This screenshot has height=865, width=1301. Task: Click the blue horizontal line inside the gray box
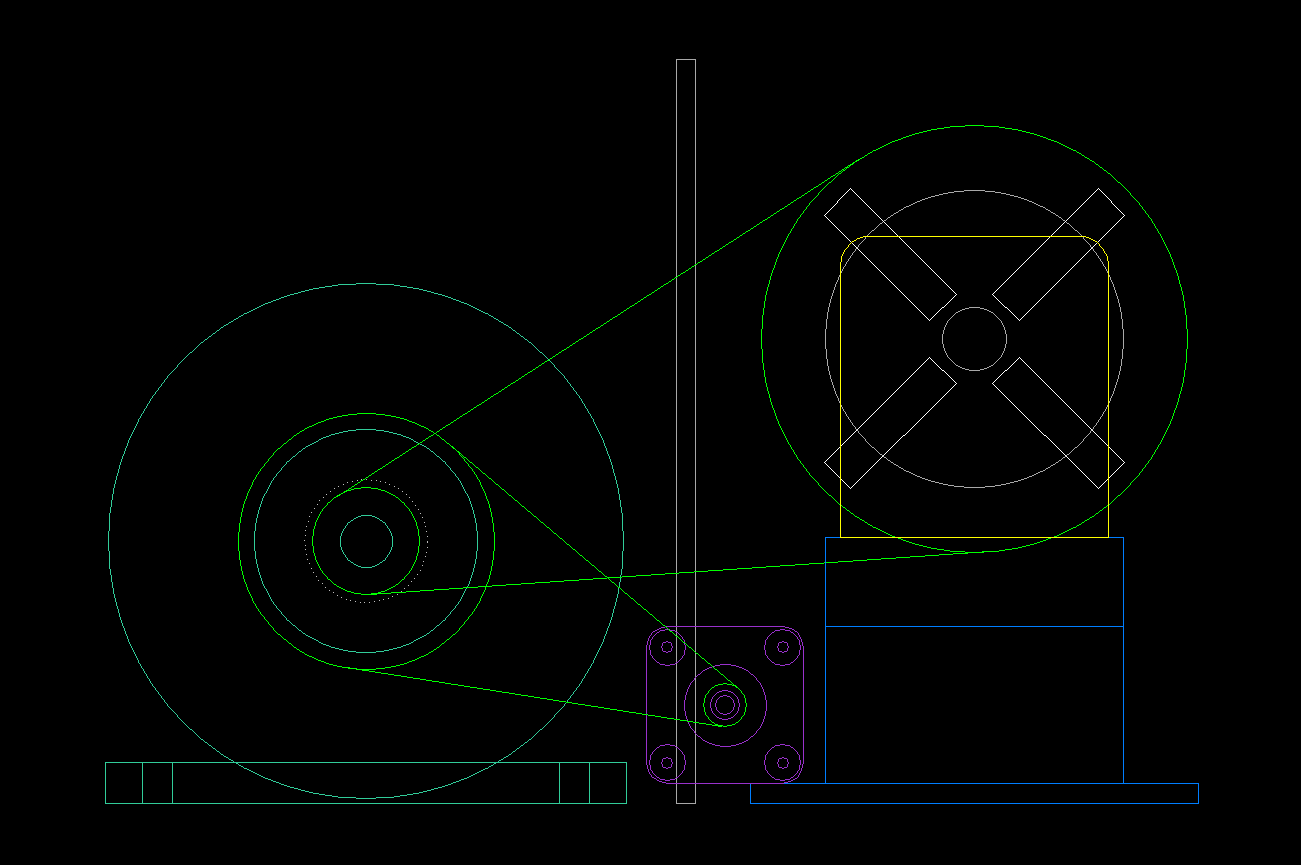click(975, 626)
